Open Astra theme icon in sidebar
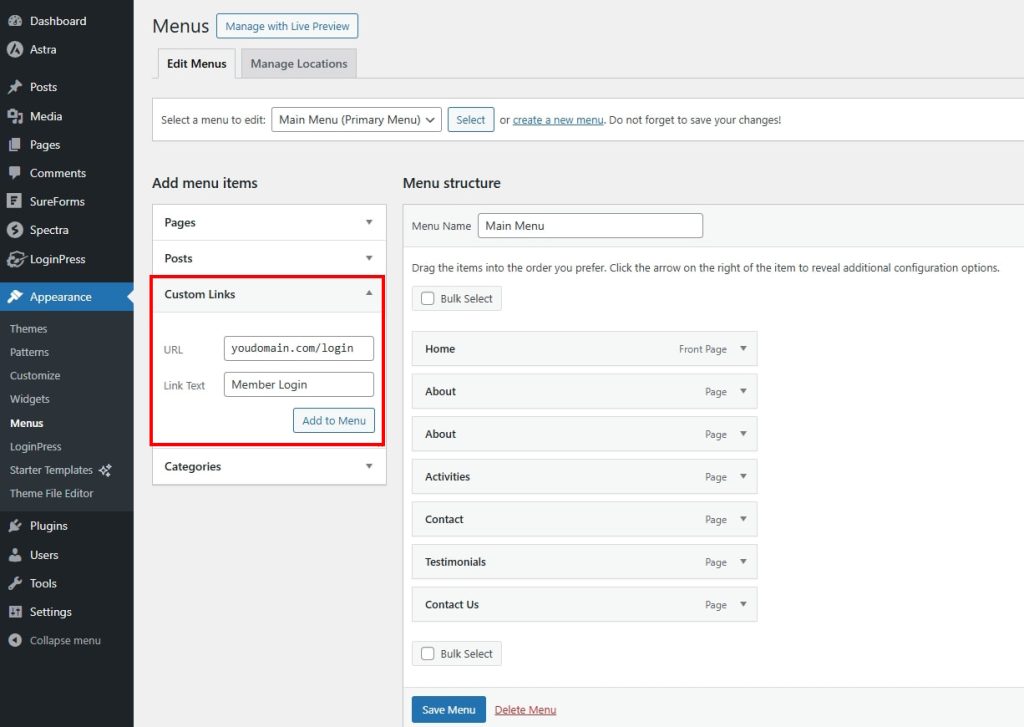Screen dimensions: 1024x727 tap(15, 49)
